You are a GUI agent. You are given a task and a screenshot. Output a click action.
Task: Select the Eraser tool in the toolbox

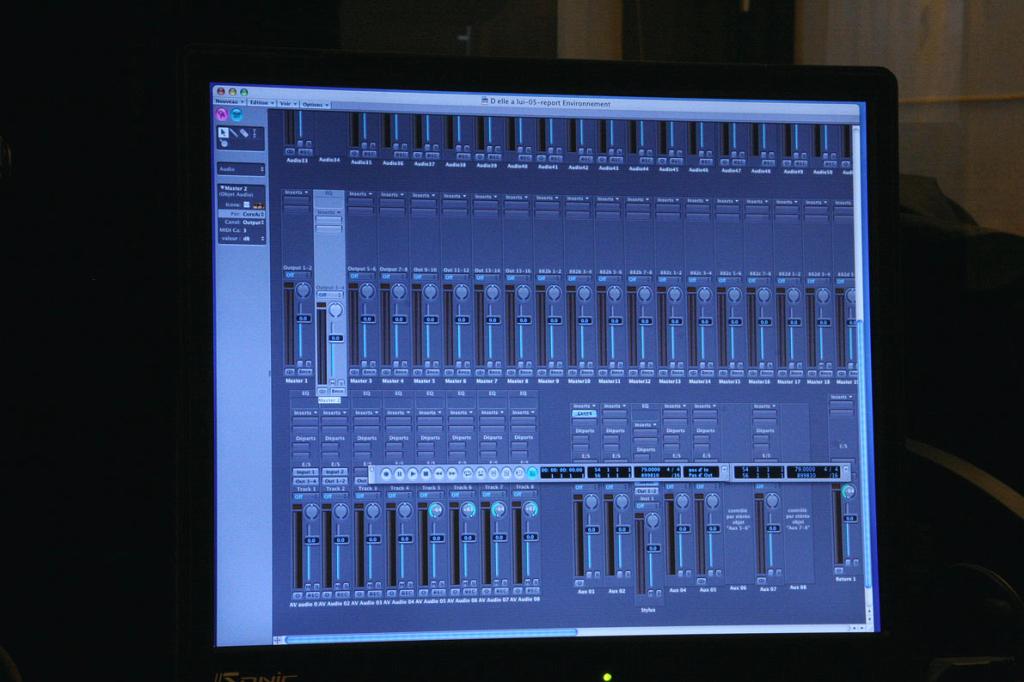[x=245, y=133]
